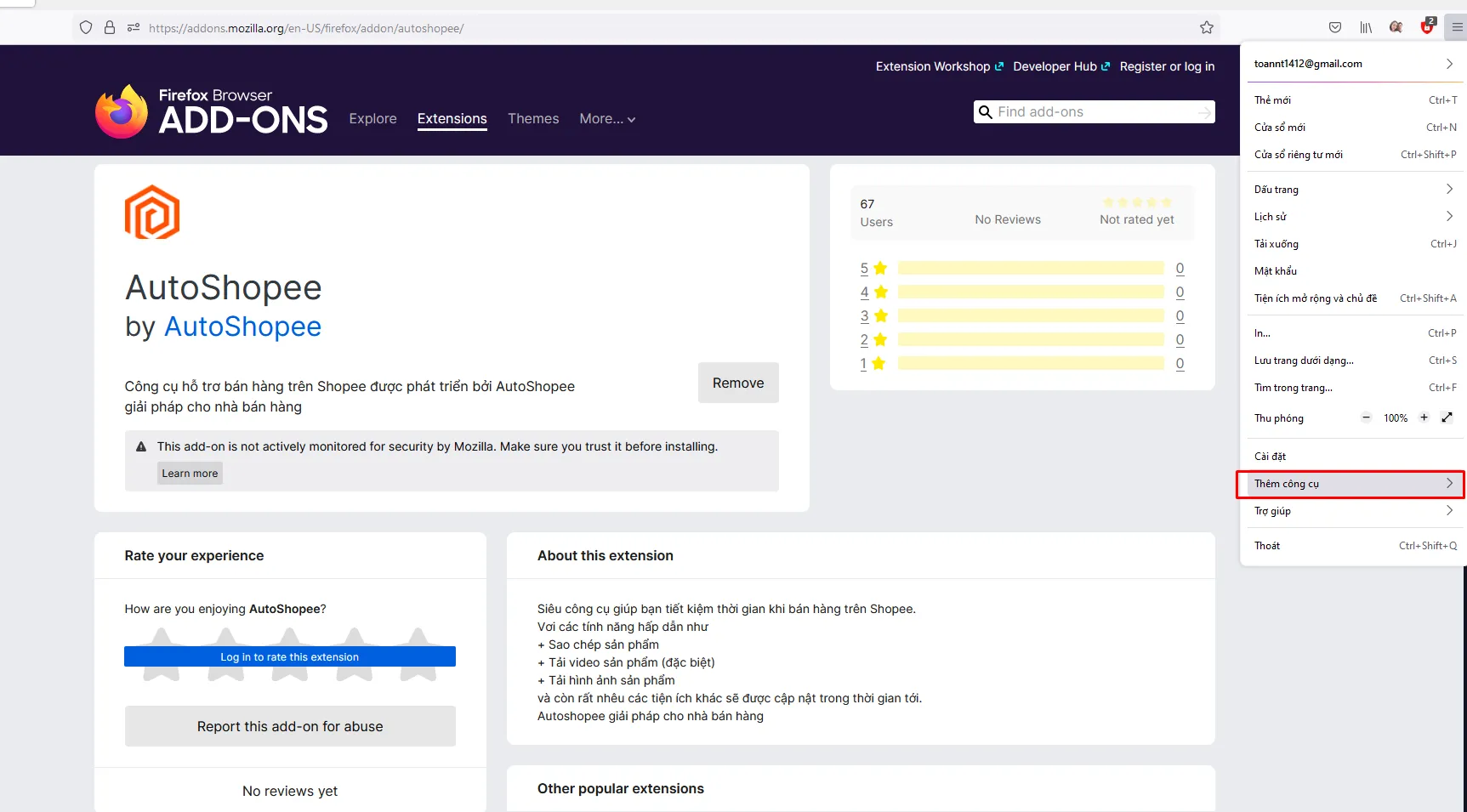Click the padlock site security icon
The image size is (1467, 812).
click(x=110, y=27)
